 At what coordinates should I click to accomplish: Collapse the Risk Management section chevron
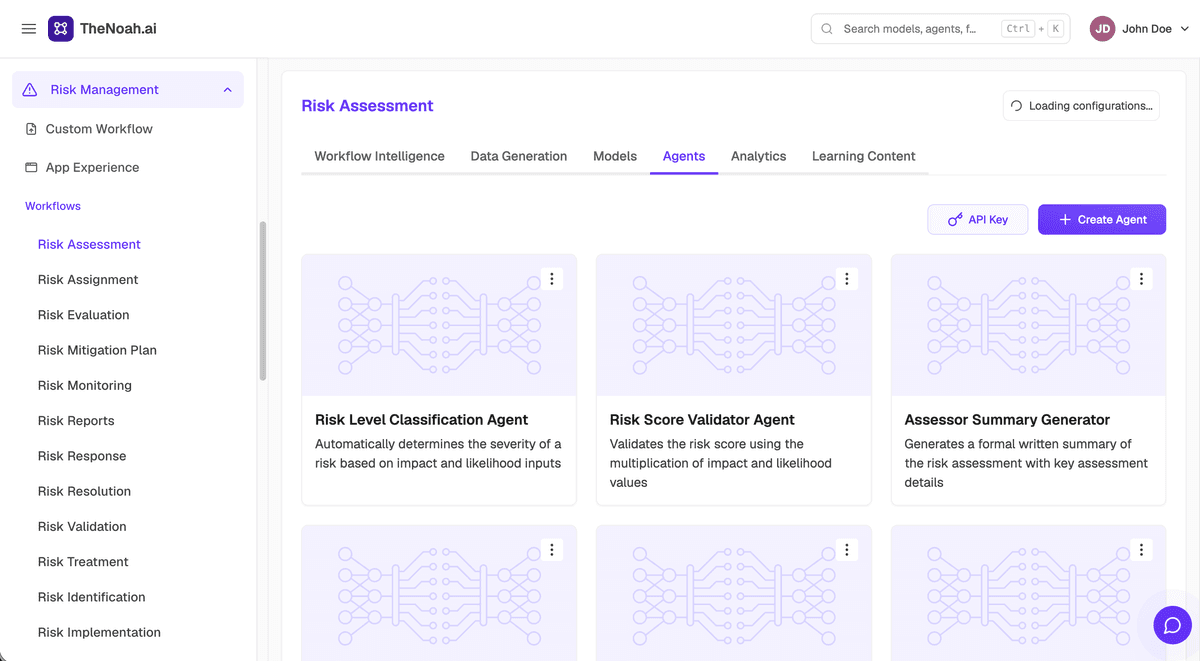[x=227, y=90]
